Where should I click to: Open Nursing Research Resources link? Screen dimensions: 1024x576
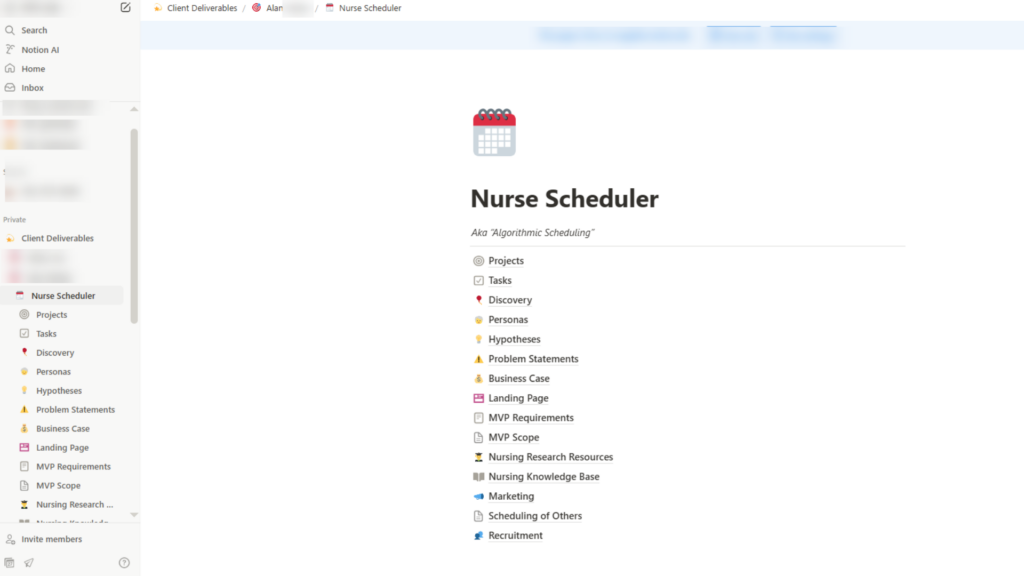tap(551, 456)
